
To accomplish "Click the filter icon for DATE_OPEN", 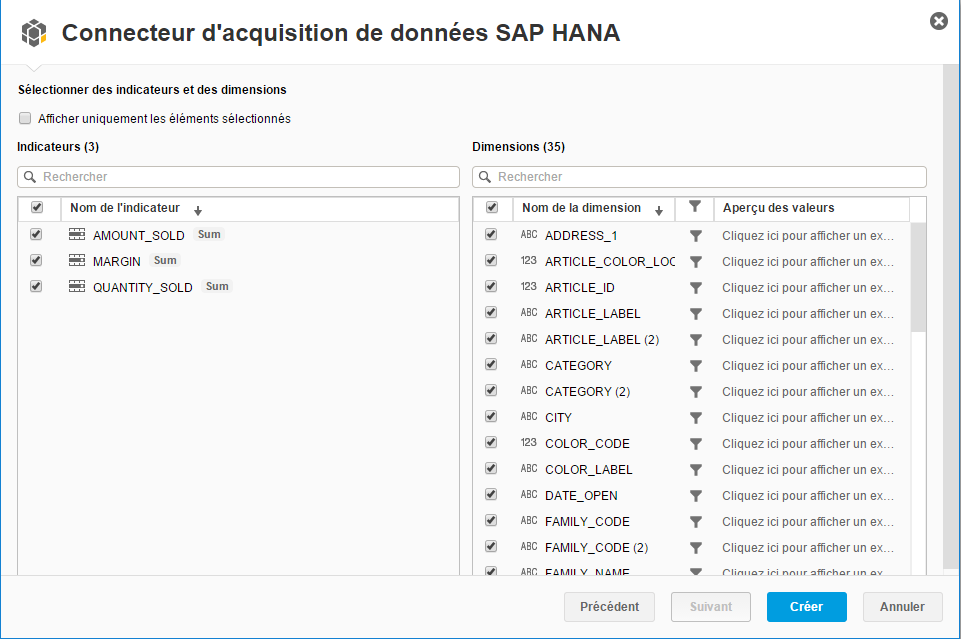I will pos(696,496).
